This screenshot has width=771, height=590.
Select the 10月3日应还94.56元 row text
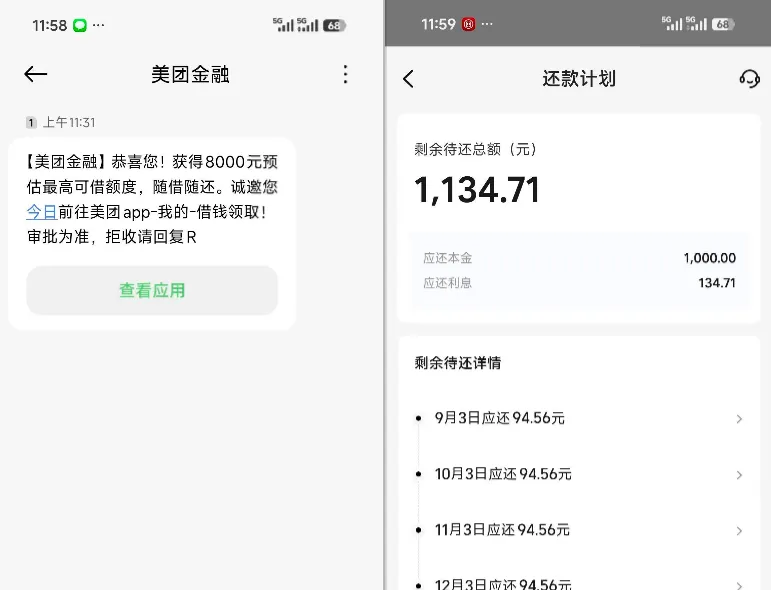point(503,474)
